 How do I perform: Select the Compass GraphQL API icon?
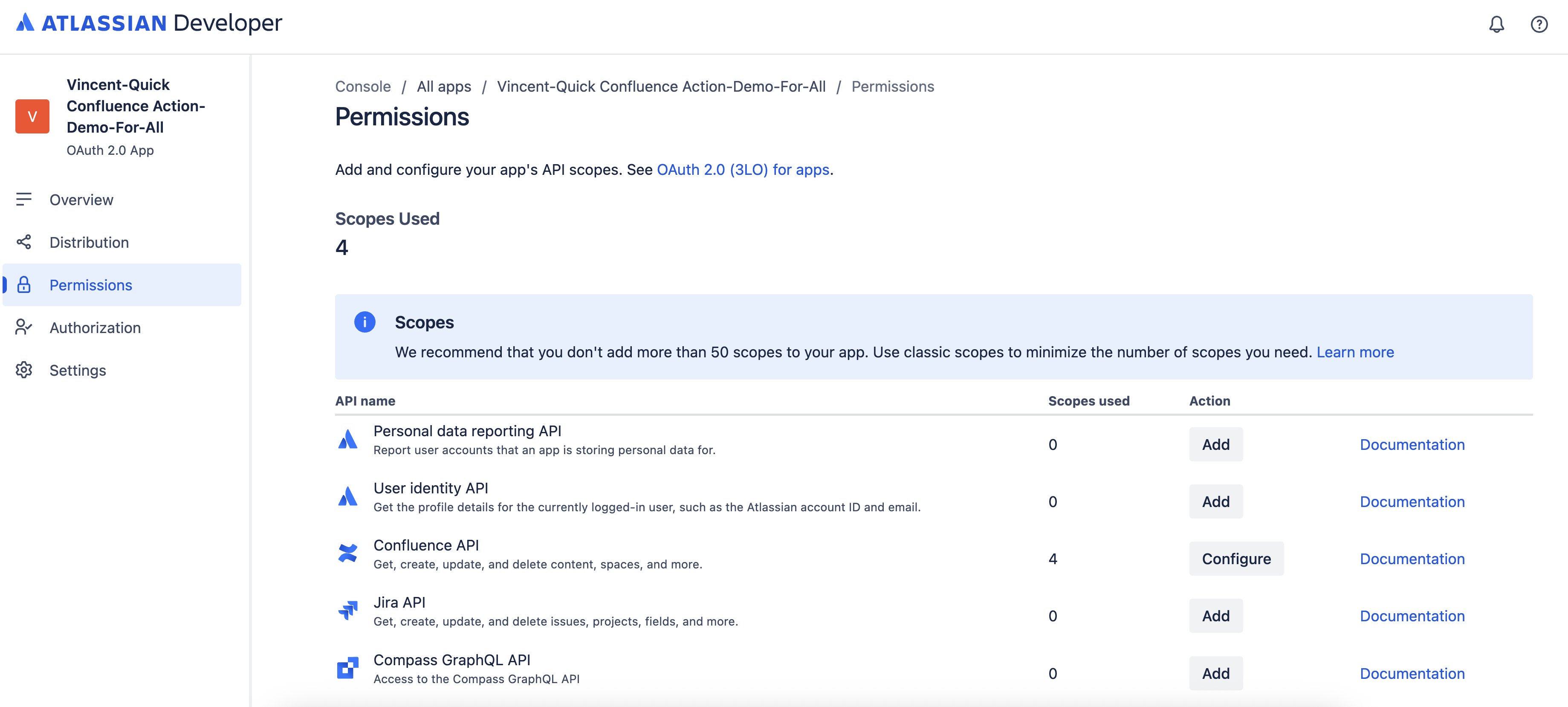pos(347,668)
